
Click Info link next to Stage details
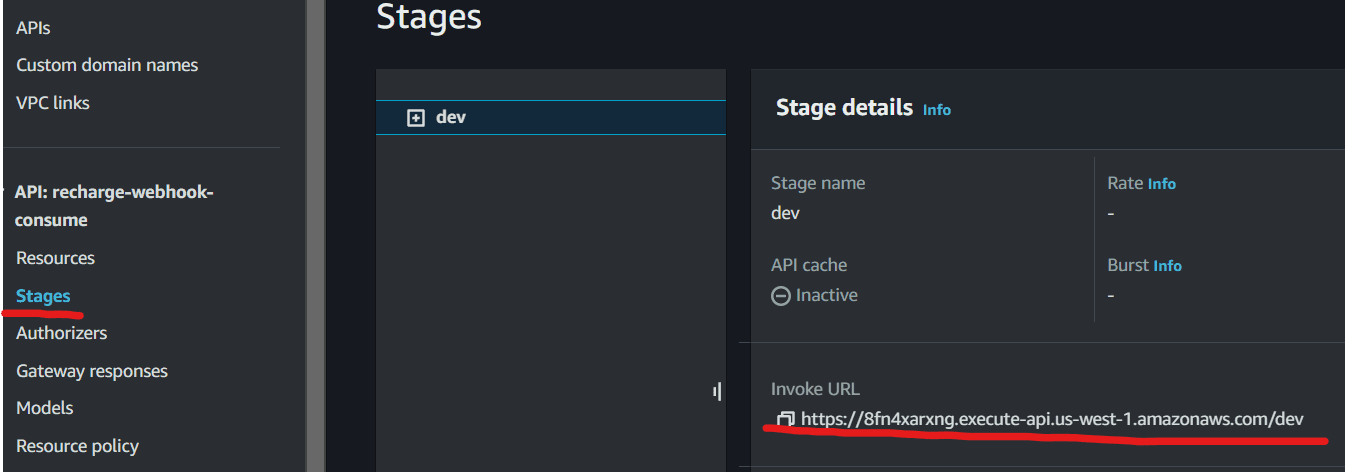(937, 110)
